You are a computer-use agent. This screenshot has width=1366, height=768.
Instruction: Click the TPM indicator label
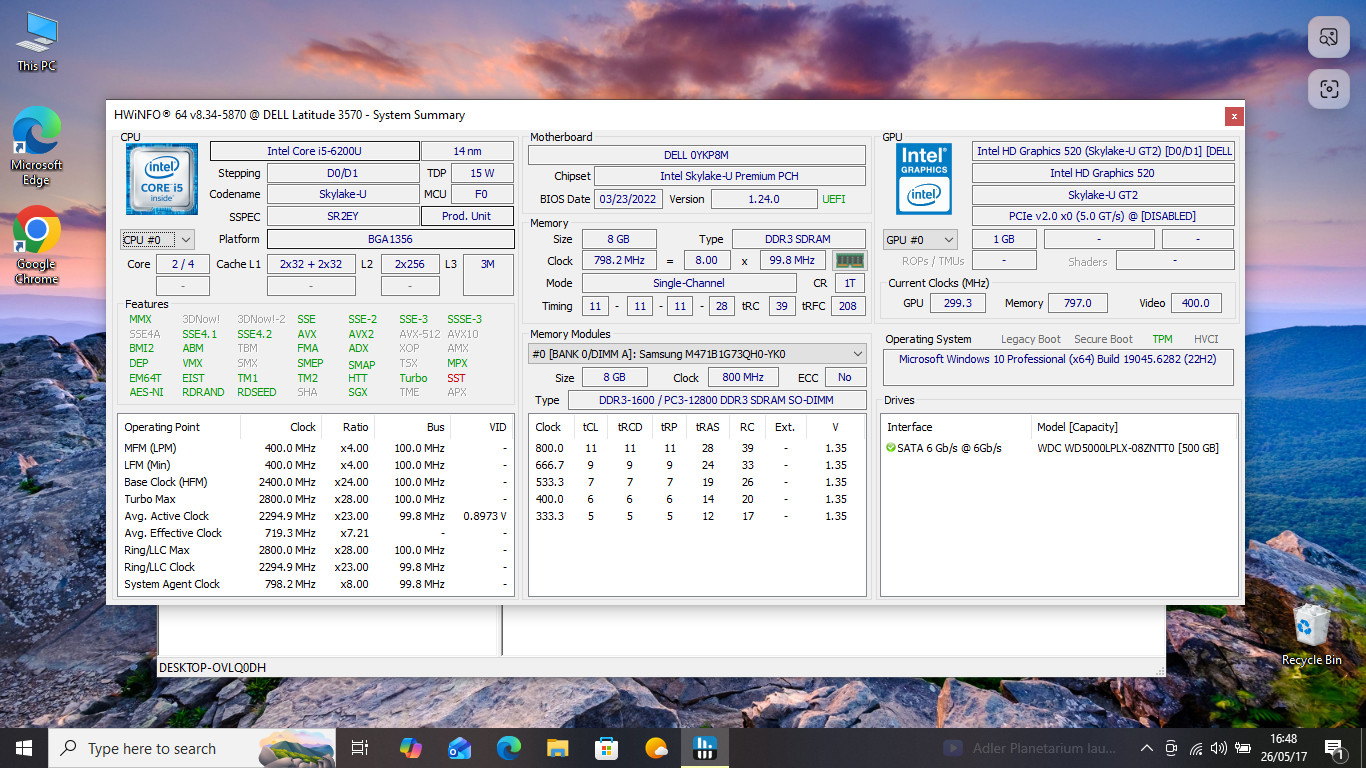(1162, 339)
